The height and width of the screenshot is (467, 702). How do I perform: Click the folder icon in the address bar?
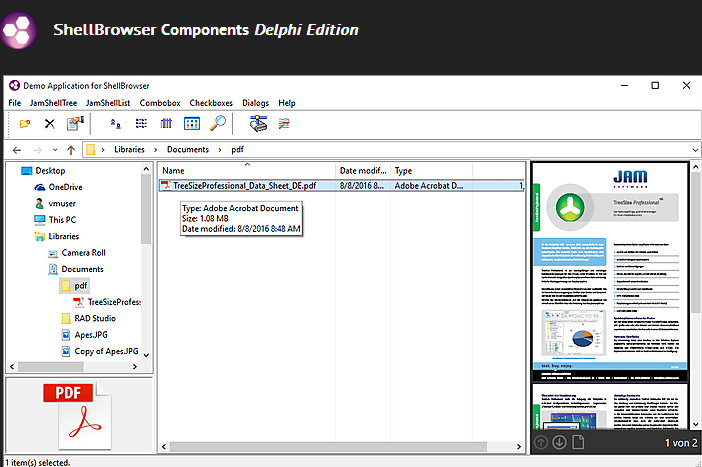click(91, 150)
